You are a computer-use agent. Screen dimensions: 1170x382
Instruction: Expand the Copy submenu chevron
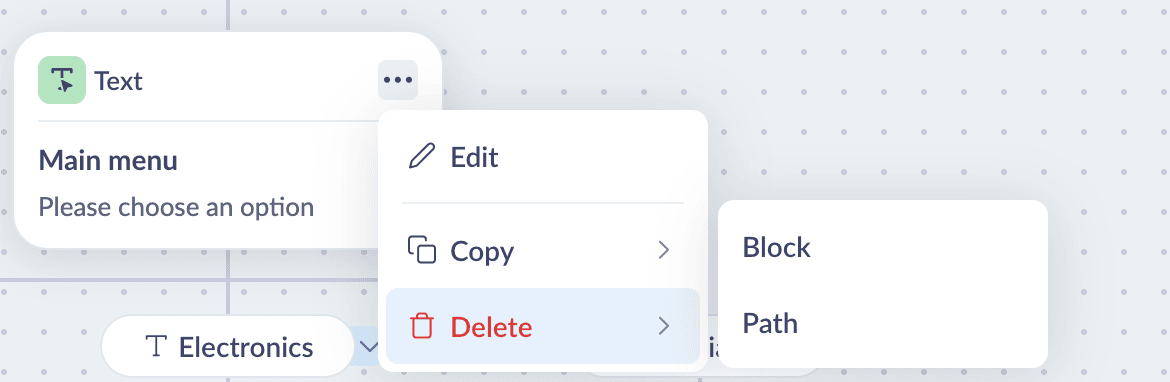663,250
